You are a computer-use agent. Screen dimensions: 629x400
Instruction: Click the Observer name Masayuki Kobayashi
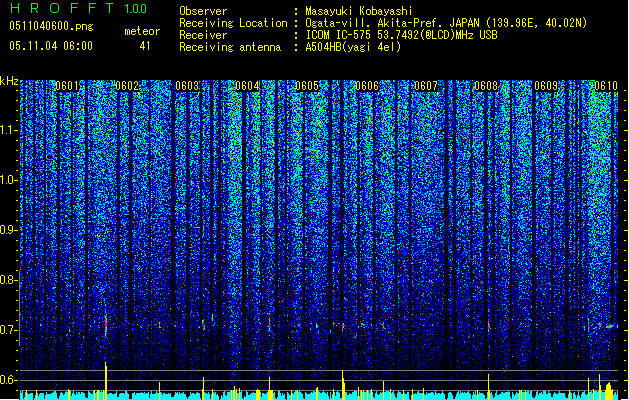coord(359,11)
